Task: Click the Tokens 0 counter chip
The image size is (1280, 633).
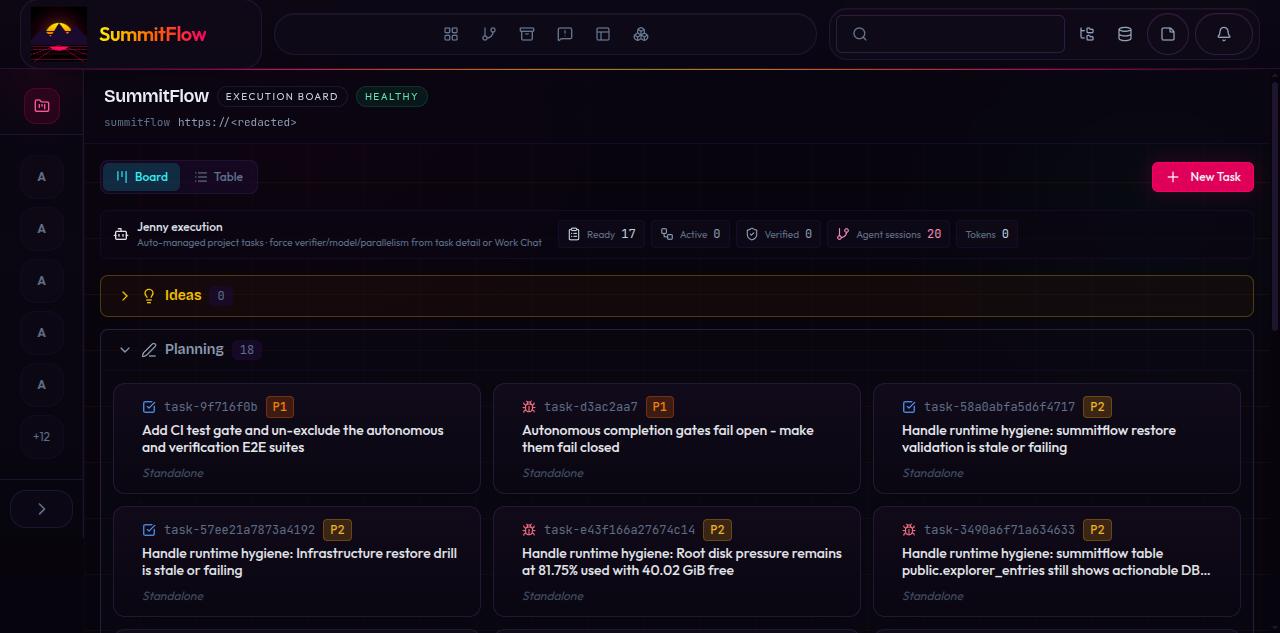Action: [987, 234]
